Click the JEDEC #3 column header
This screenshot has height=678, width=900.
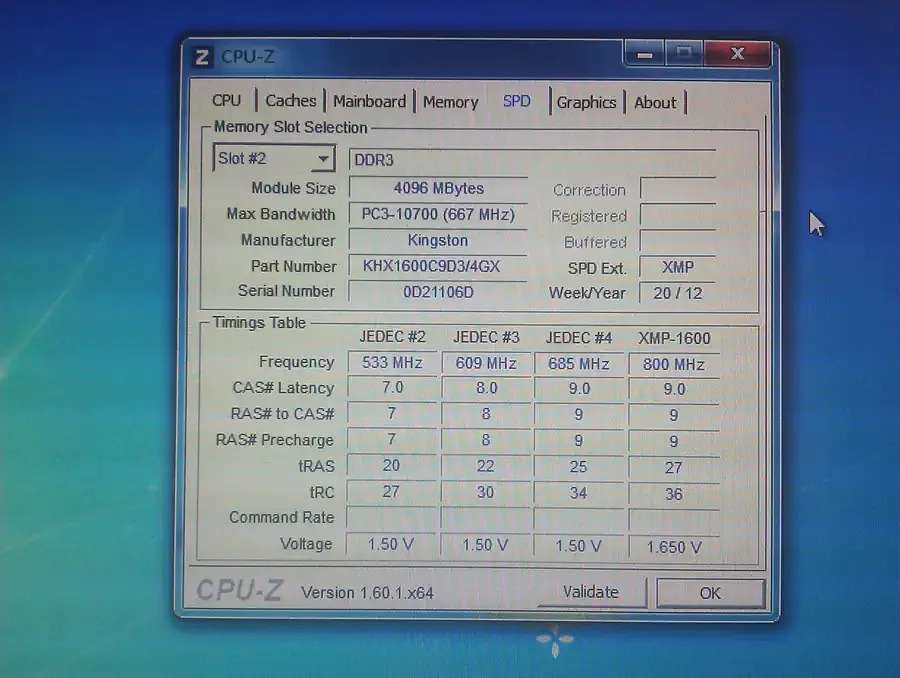[x=486, y=338]
